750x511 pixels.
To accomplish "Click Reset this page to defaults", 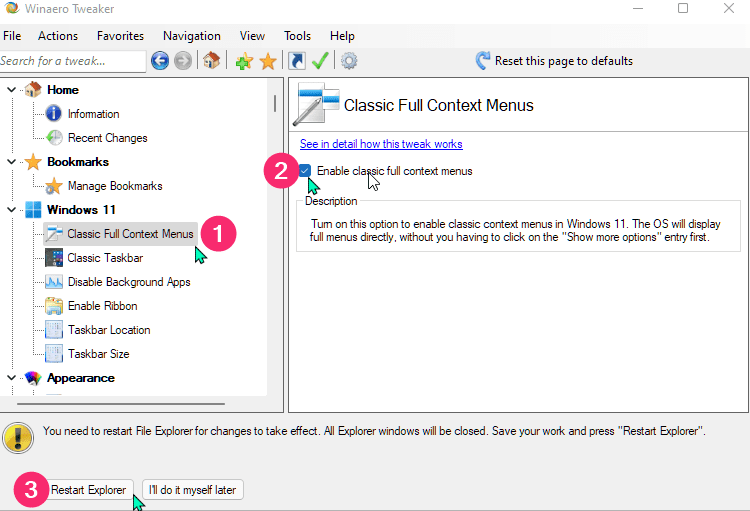I will [x=563, y=61].
